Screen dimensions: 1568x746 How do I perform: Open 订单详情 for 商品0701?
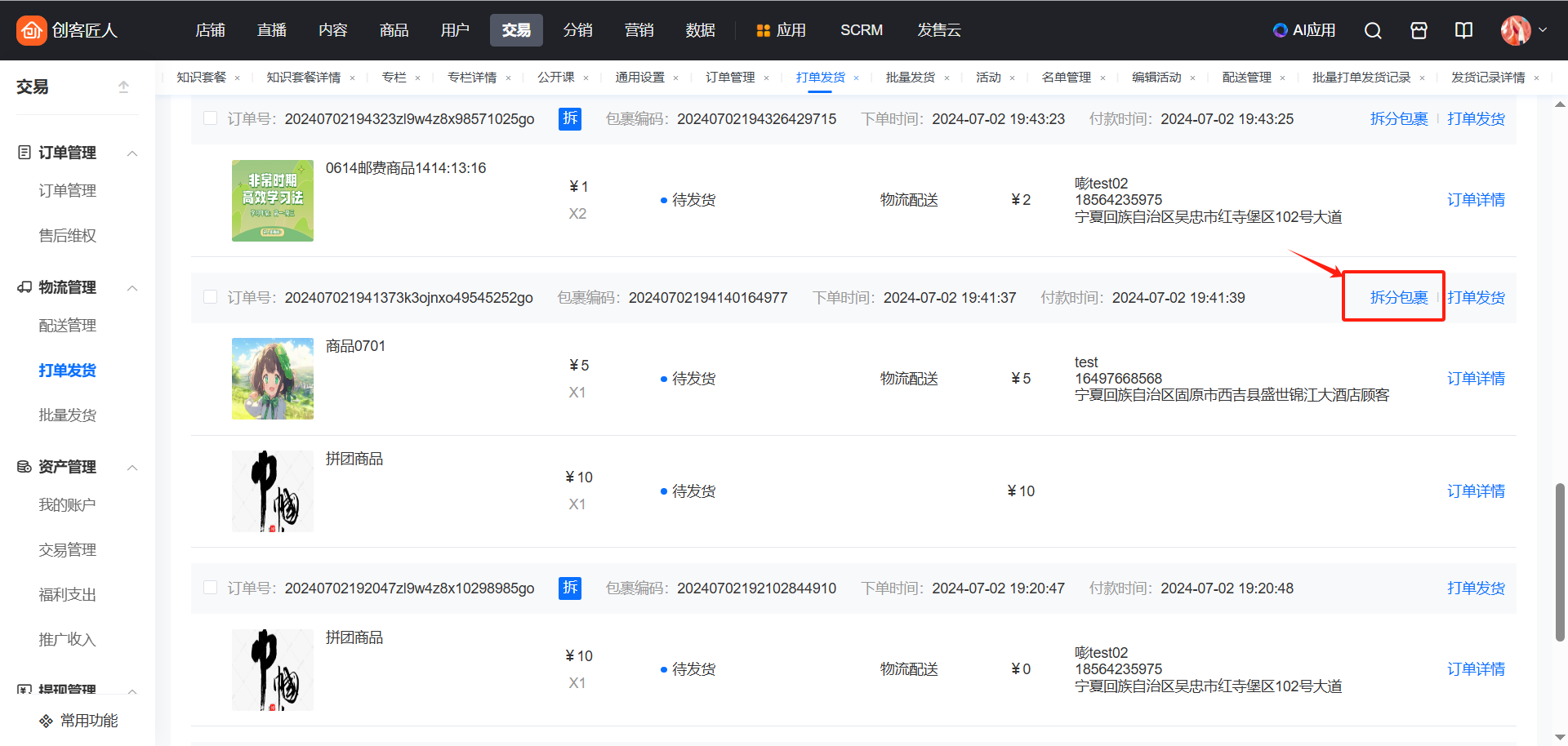[1475, 379]
